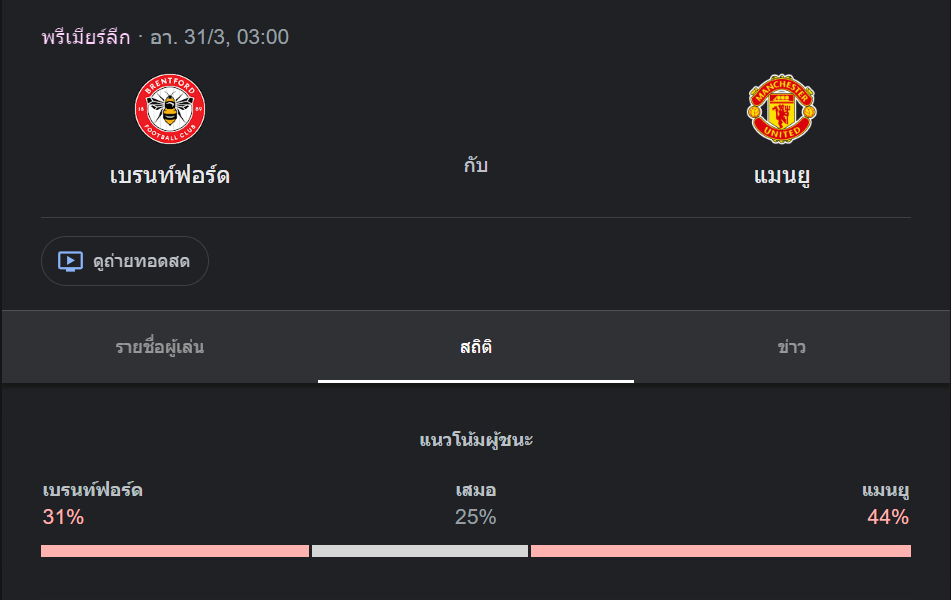Screen dimensions: 951x600
Task: Click the Manchester United club crest
Action: (782, 109)
